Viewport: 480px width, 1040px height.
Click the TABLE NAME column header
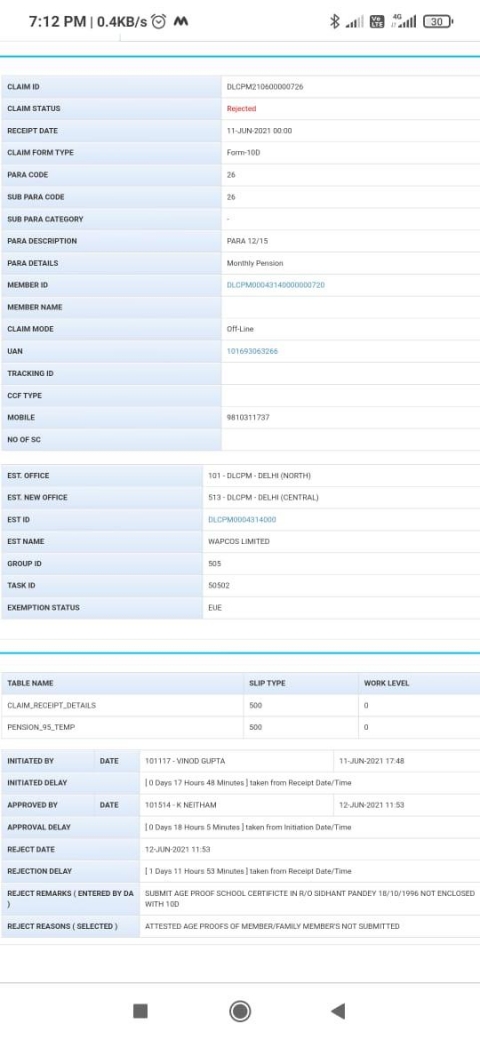click(30, 683)
